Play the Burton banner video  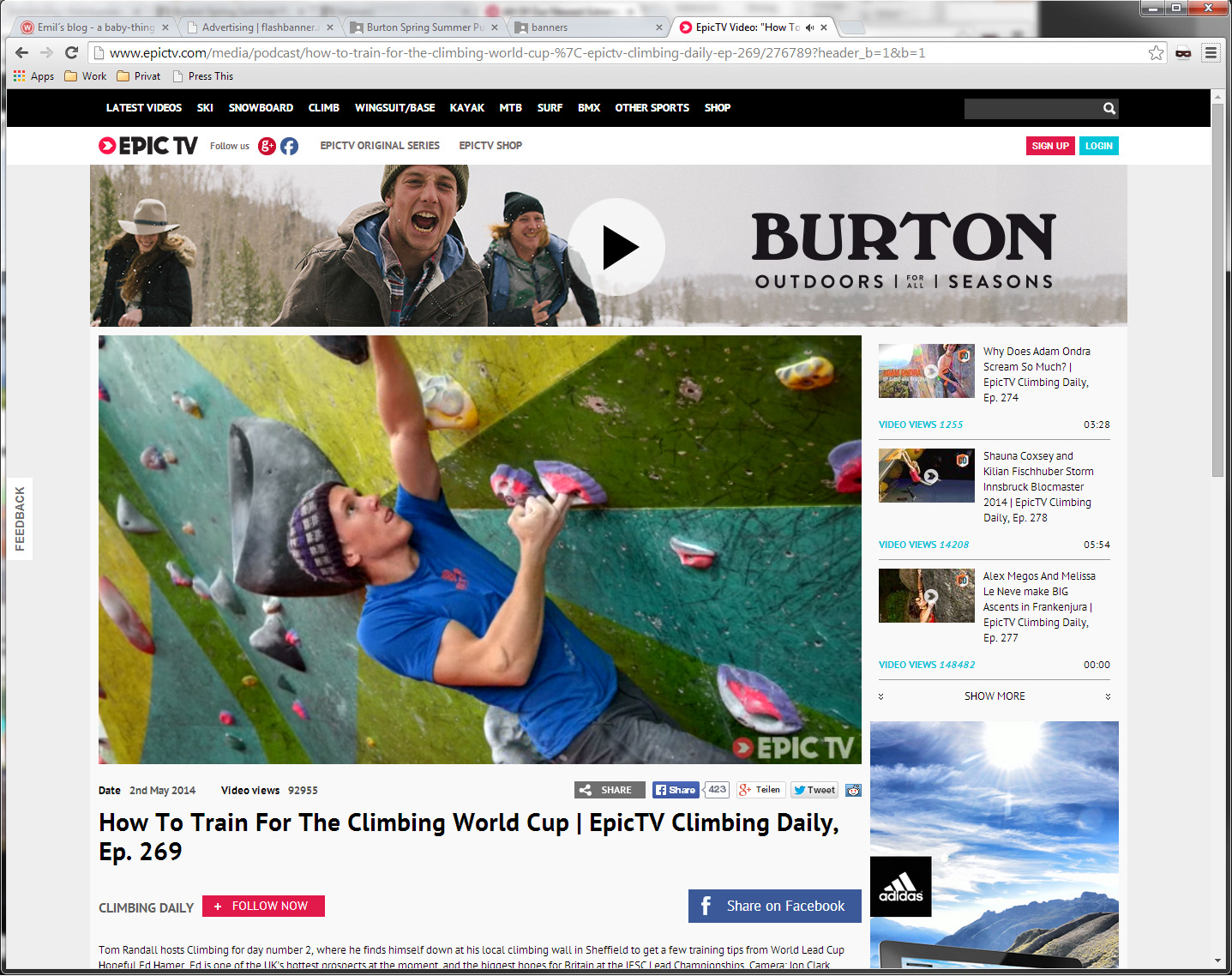[x=616, y=247]
